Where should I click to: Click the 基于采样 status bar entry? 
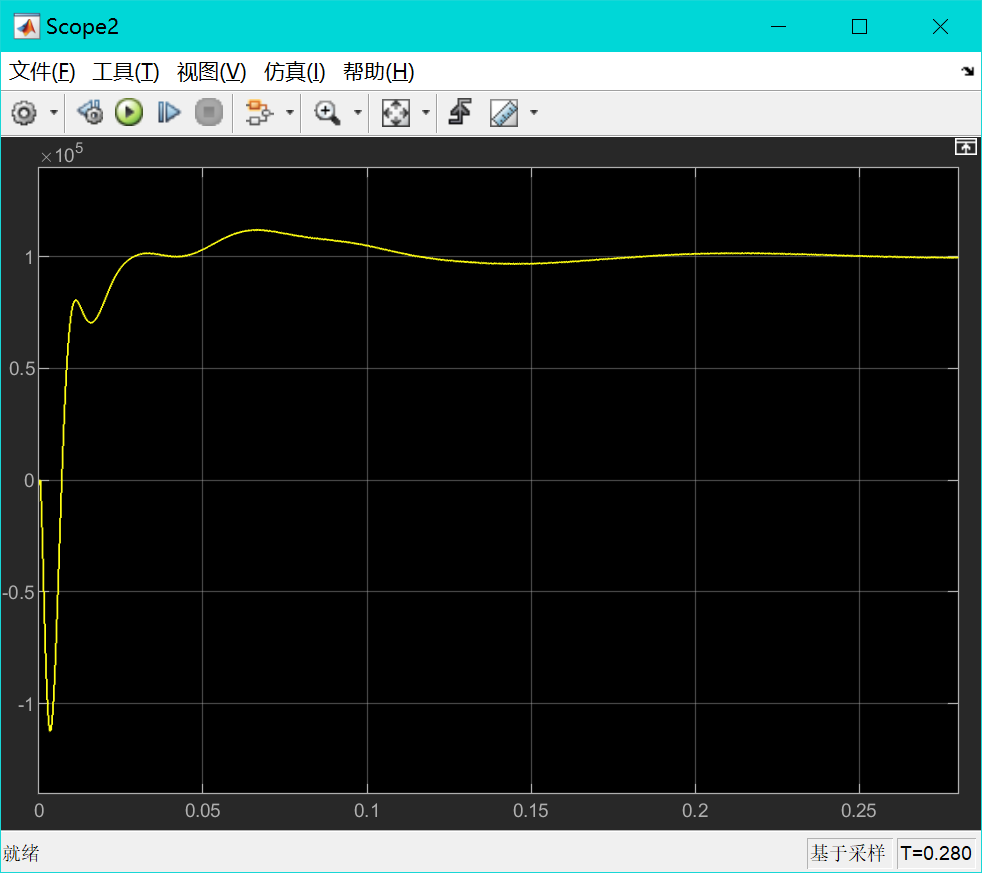pos(847,853)
